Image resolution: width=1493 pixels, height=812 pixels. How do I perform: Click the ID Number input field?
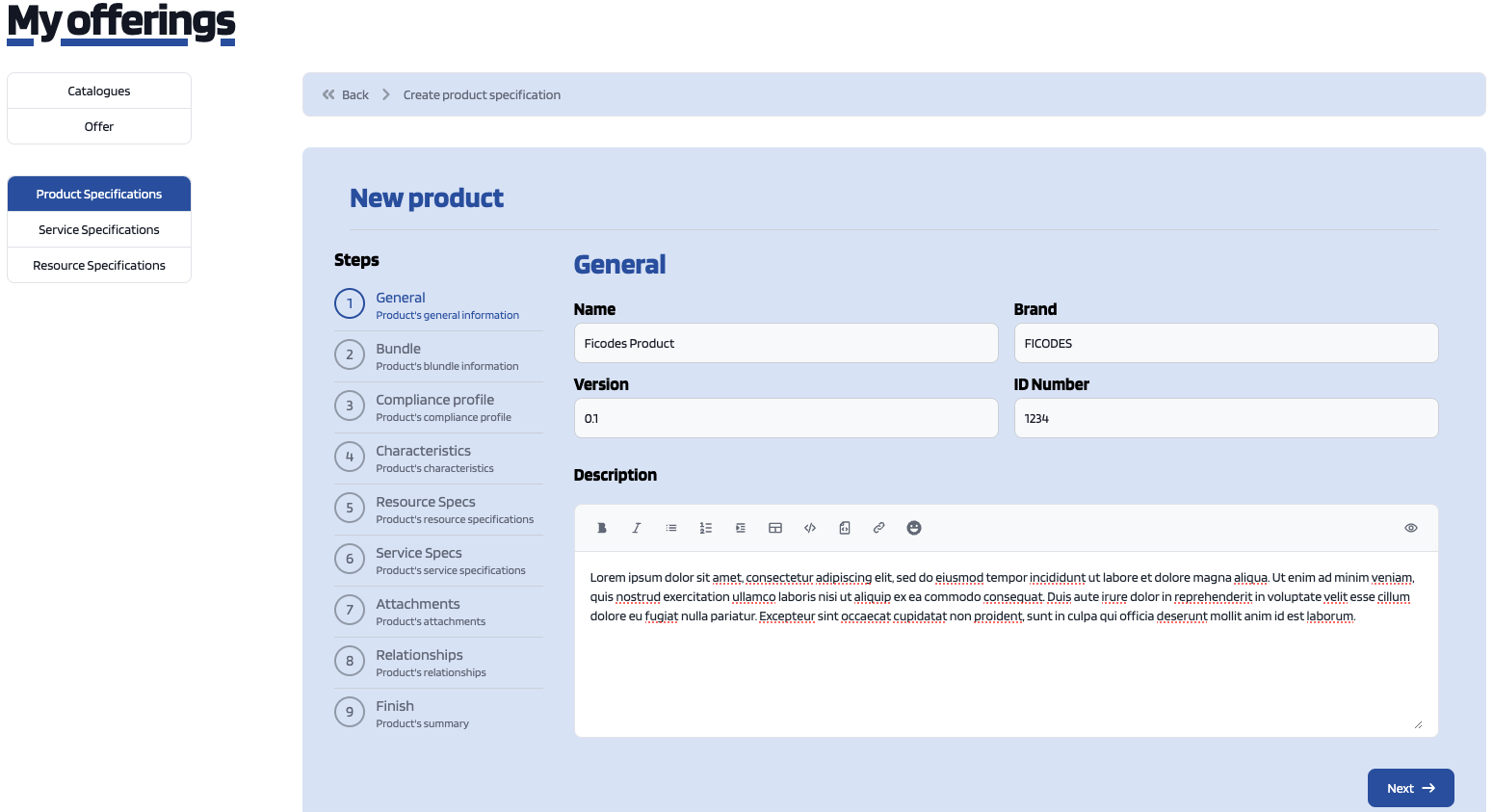point(1226,418)
